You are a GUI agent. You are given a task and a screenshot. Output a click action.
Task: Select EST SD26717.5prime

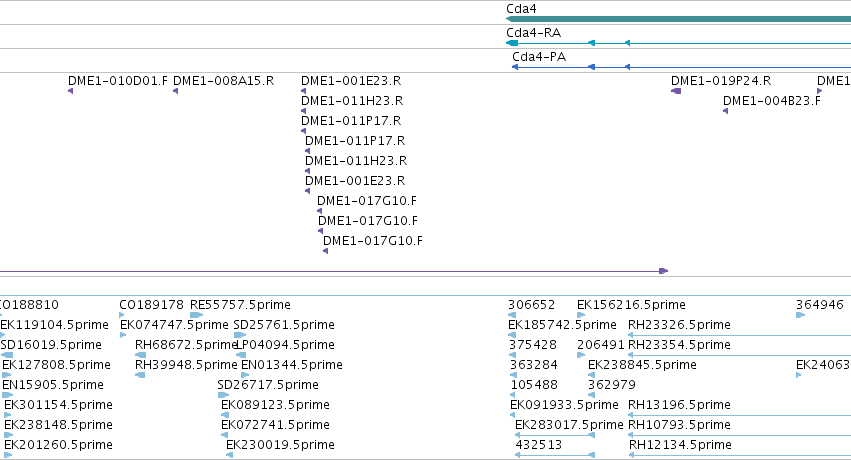[268, 385]
